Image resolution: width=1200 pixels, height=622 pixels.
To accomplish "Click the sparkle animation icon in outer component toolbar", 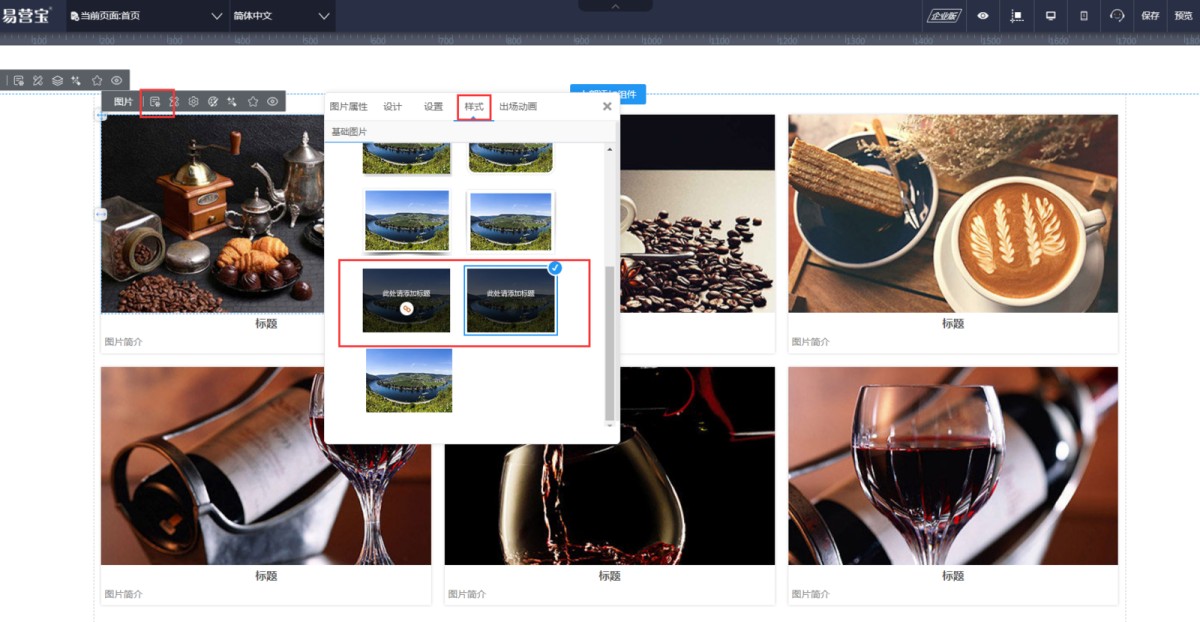I will [x=76, y=80].
